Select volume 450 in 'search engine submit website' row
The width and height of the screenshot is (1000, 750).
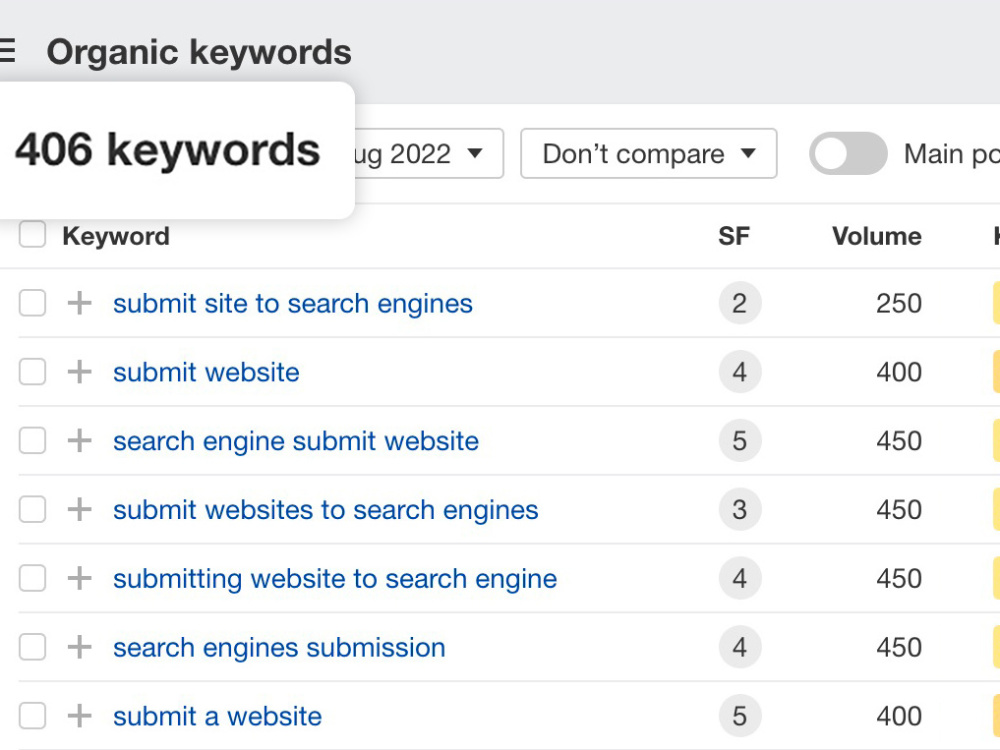899,441
